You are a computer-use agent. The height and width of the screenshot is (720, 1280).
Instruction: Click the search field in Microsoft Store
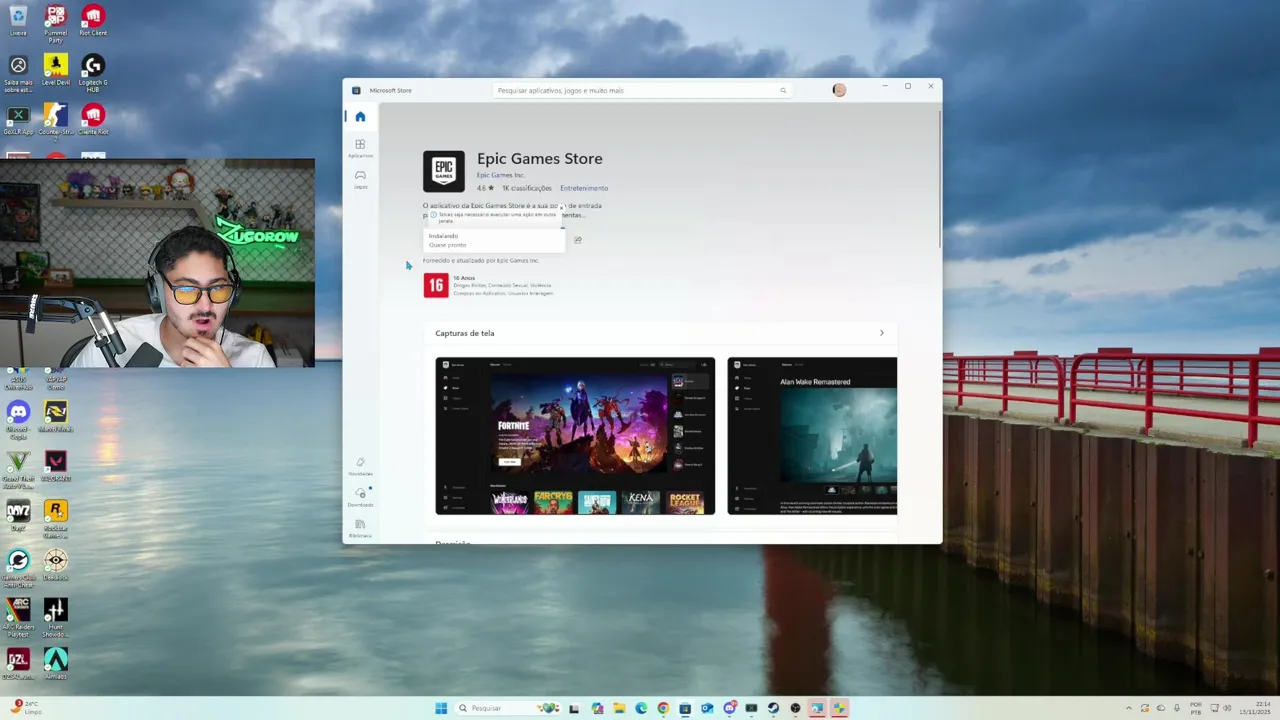pyautogui.click(x=642, y=90)
